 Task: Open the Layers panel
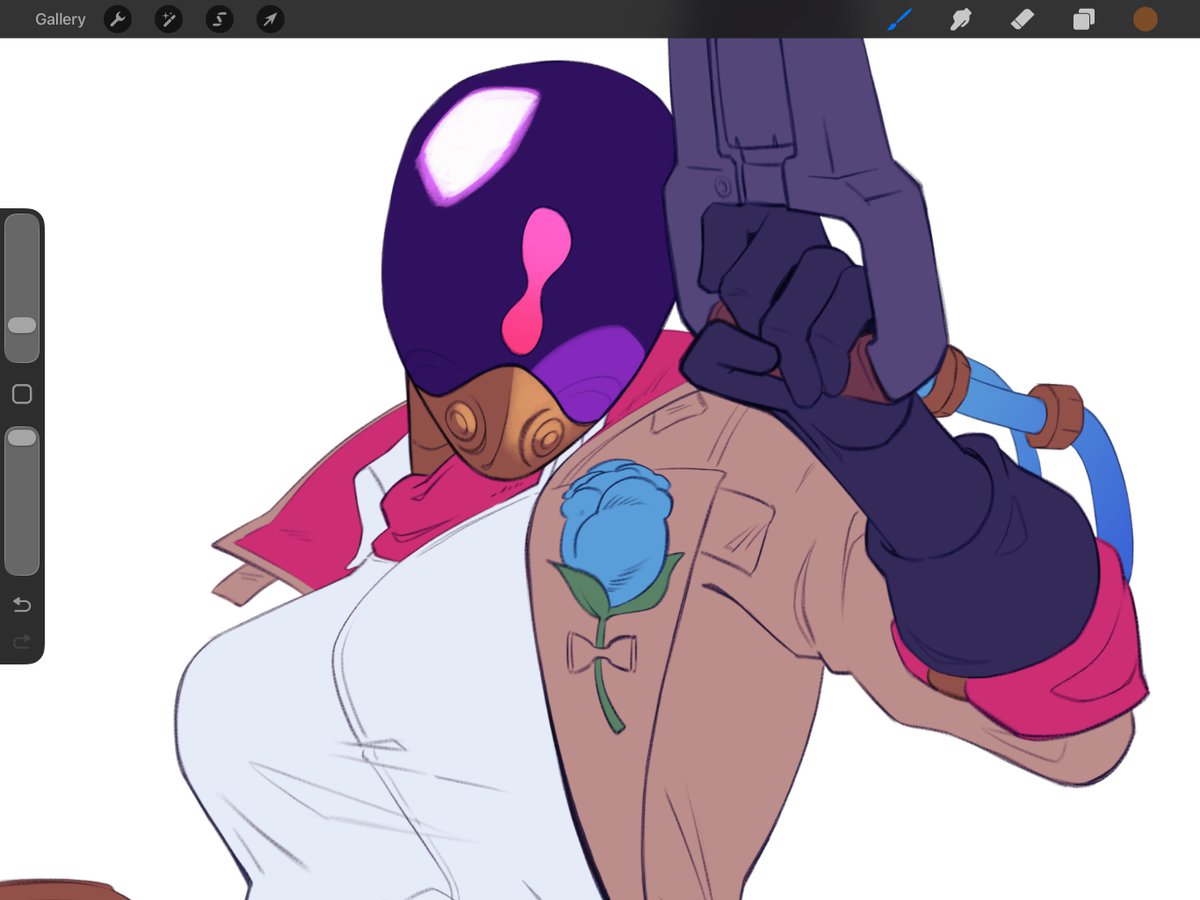tap(1084, 19)
